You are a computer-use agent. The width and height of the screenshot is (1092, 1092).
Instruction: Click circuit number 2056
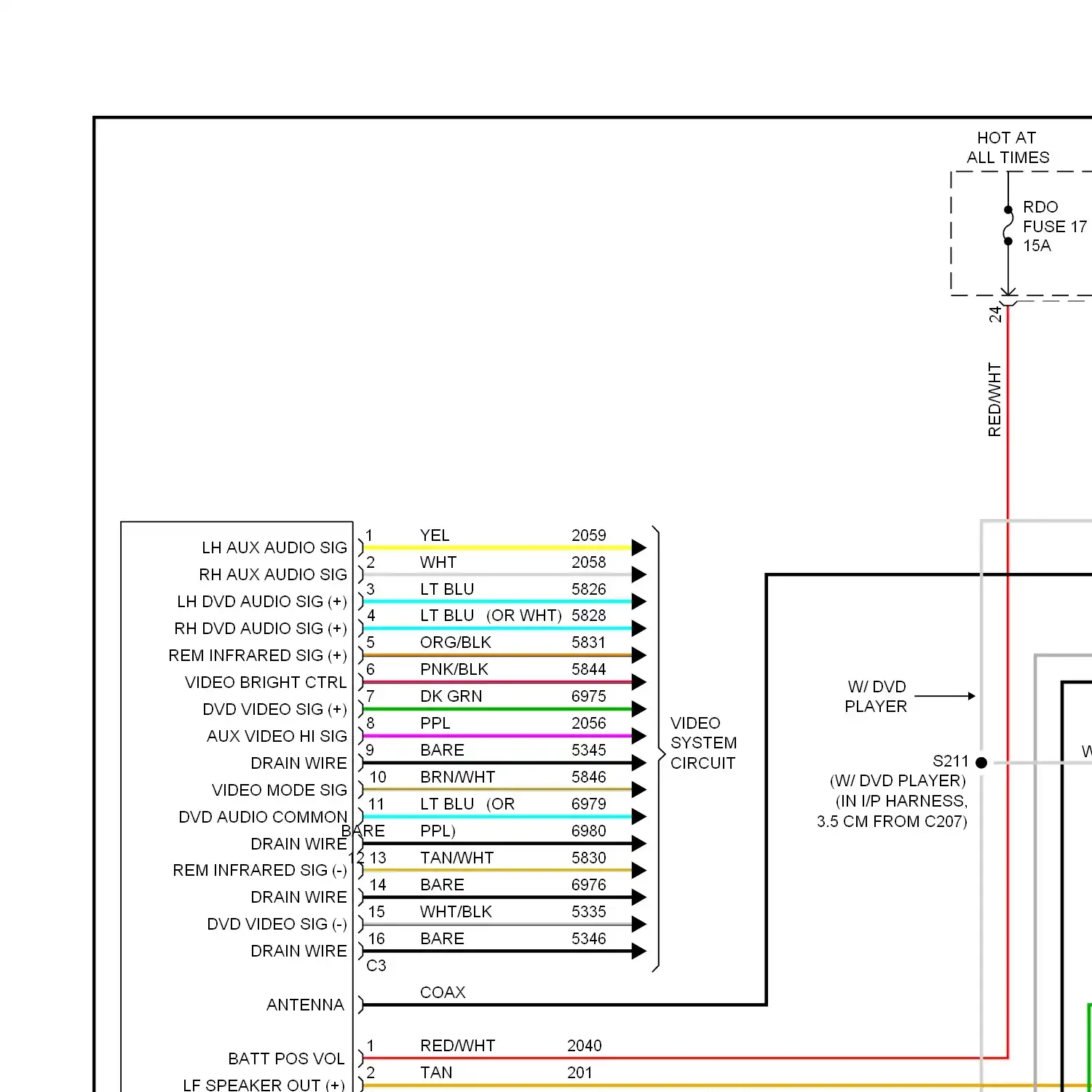click(588, 723)
